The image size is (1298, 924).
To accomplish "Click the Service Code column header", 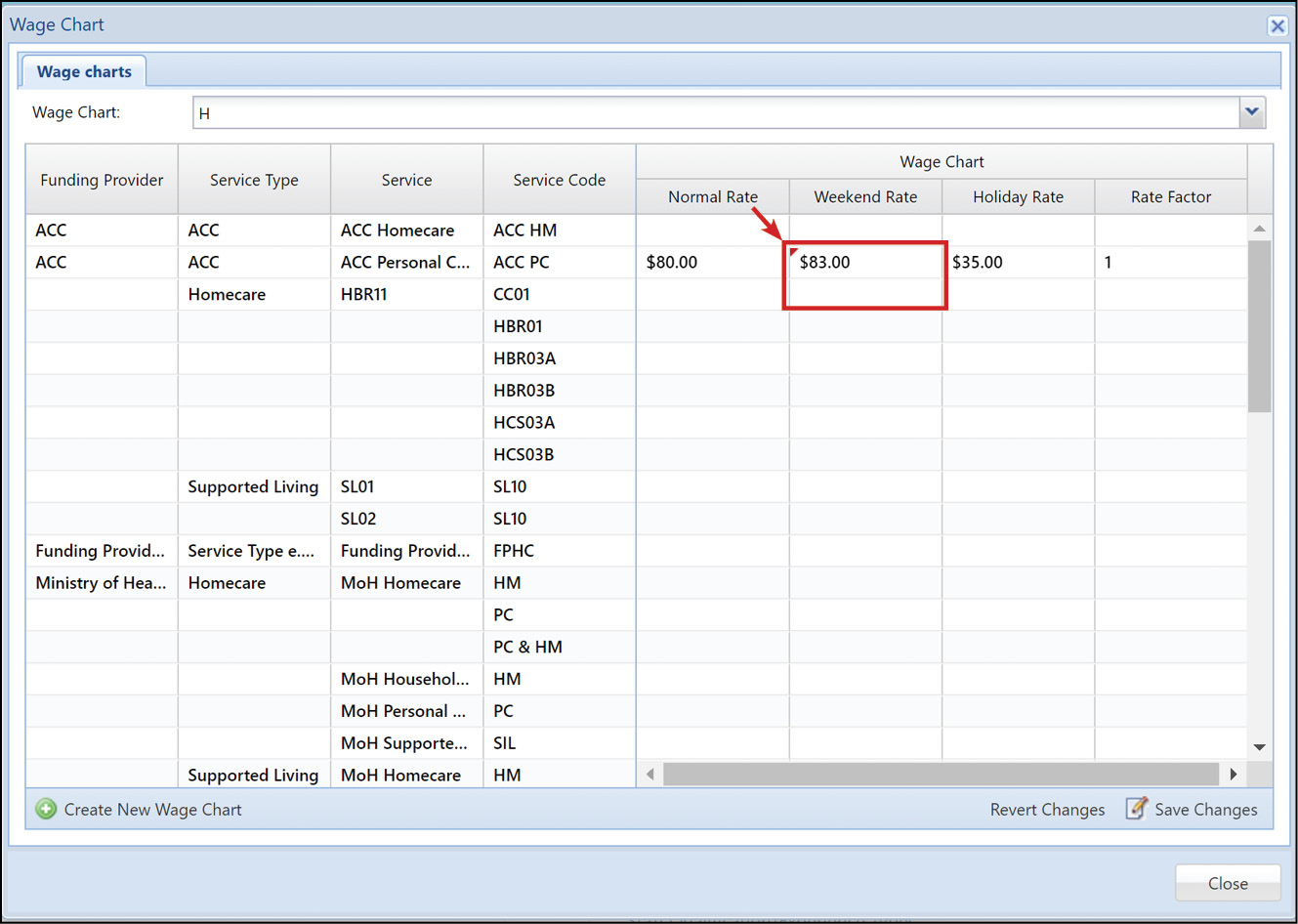I will (559, 179).
